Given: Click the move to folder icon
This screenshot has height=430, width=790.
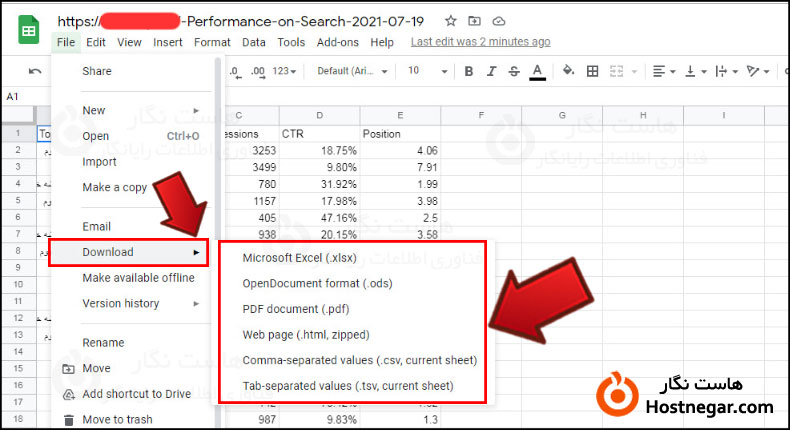Looking at the screenshot, I should [474, 21].
